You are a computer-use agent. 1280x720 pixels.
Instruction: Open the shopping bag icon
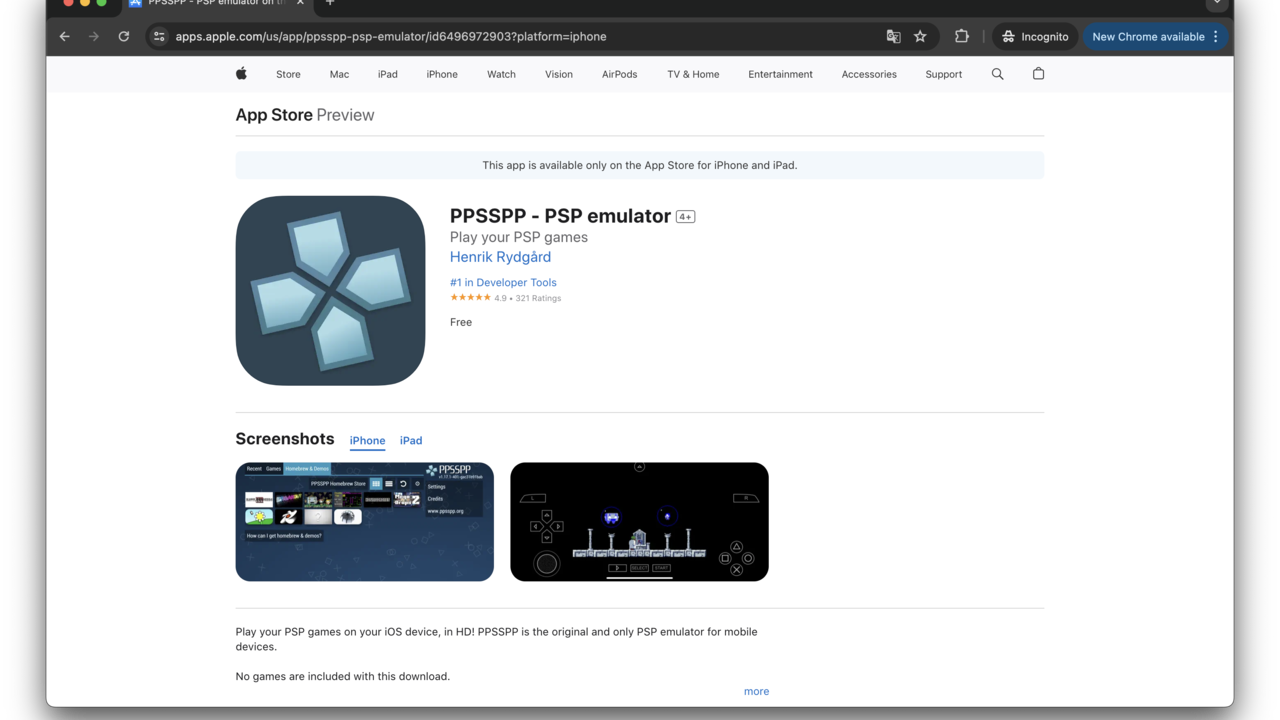[1038, 74]
